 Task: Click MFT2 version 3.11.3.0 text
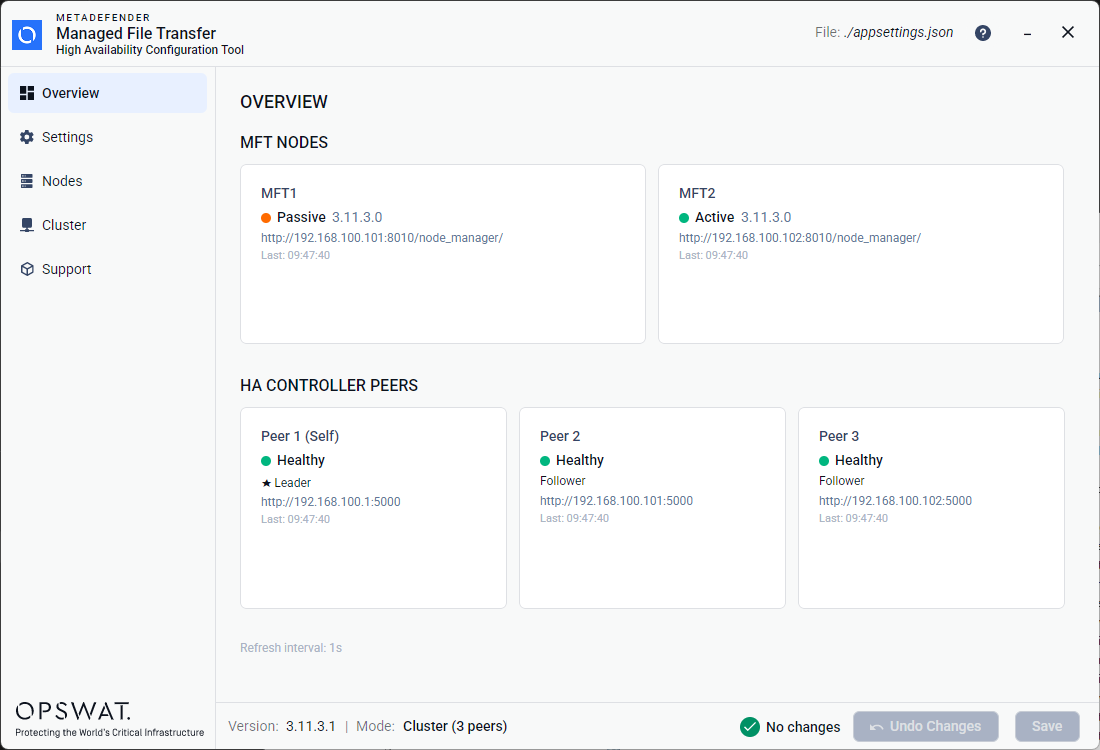coord(765,217)
